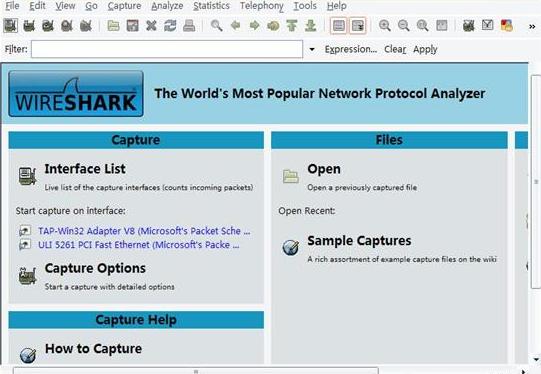Open Sample Captures wiki link
Screen dimensions: 541x374
359,241
